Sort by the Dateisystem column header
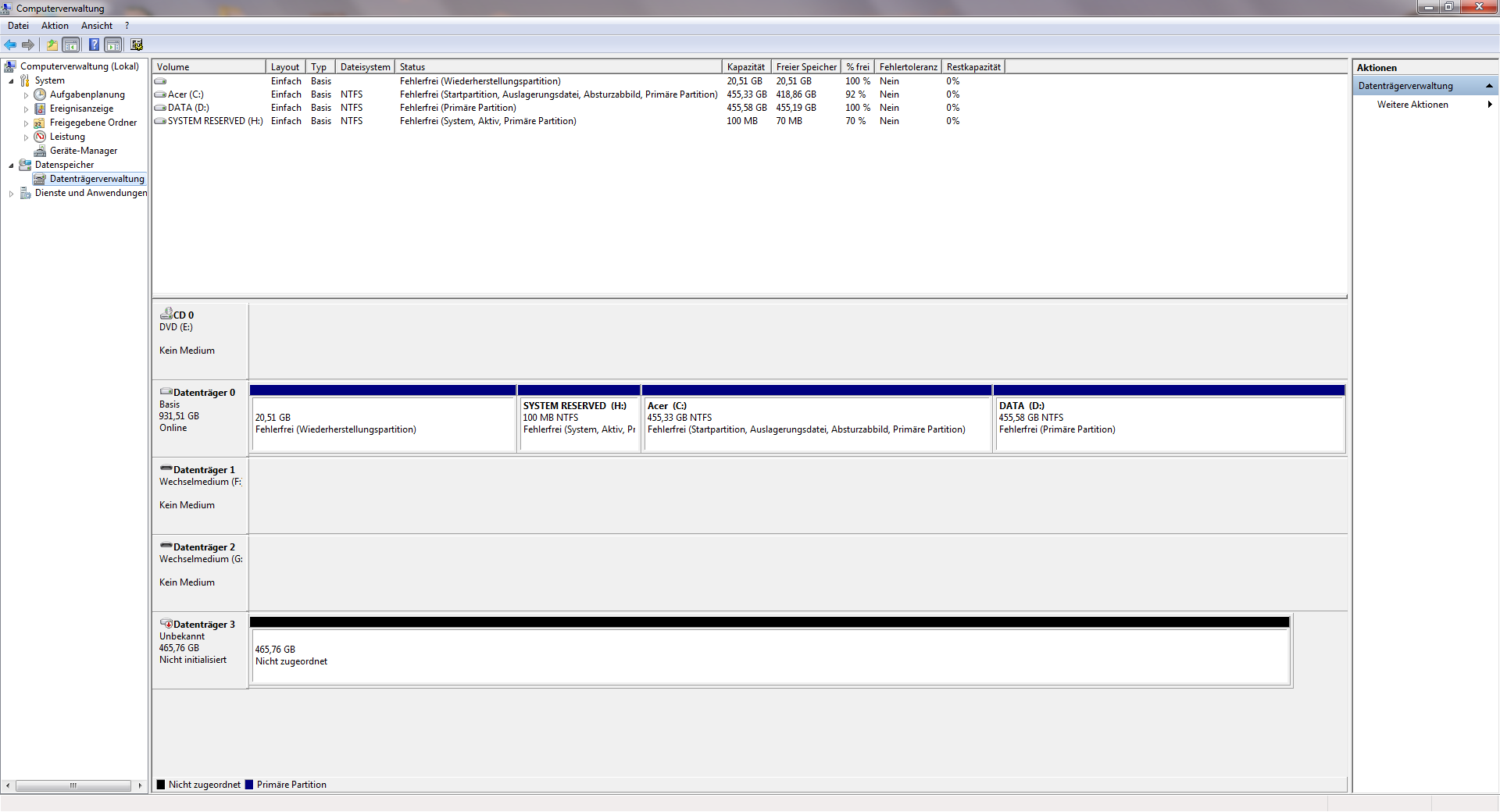 (x=365, y=67)
